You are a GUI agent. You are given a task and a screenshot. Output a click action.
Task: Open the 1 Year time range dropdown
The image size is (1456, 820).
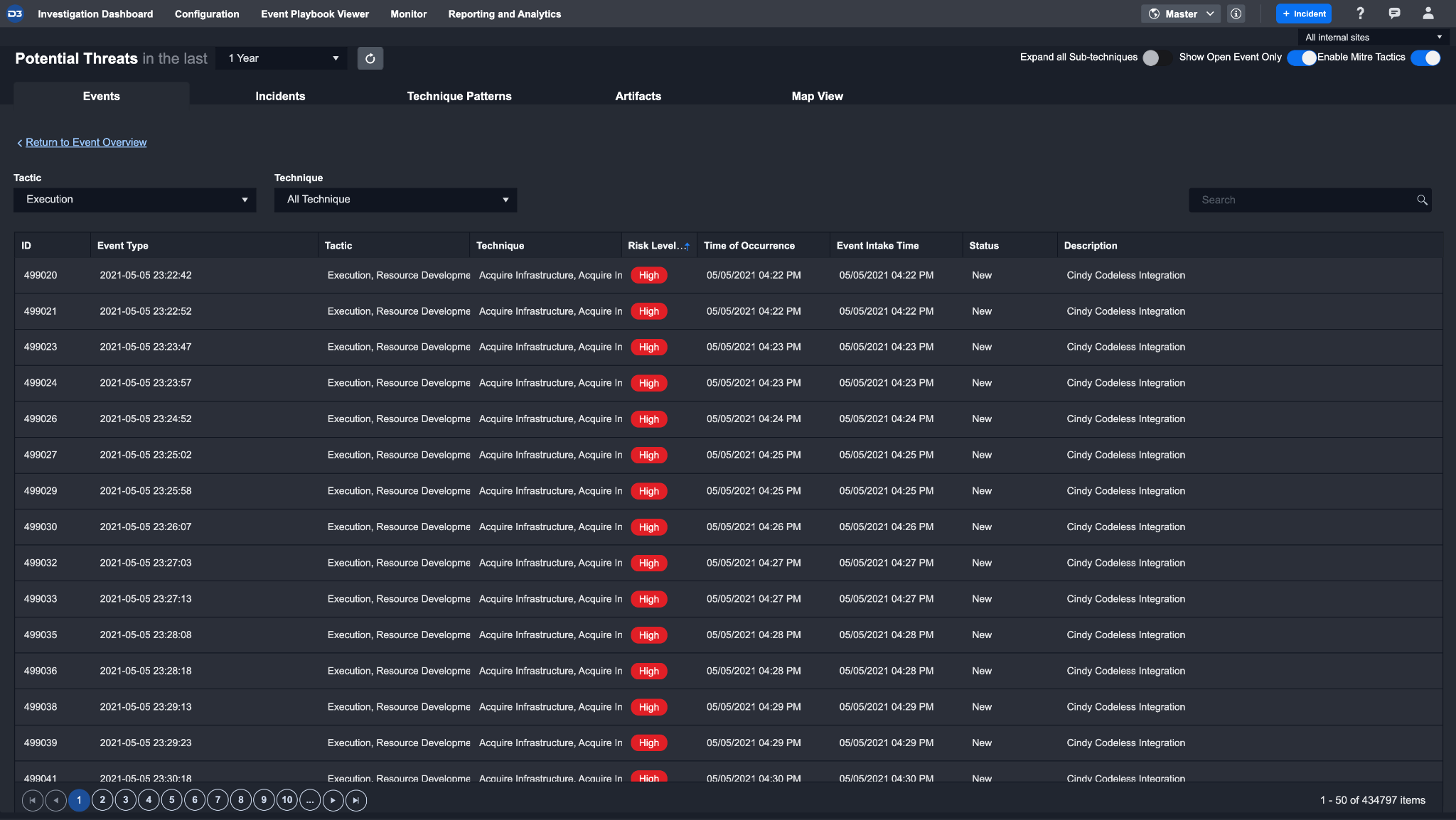(x=282, y=58)
